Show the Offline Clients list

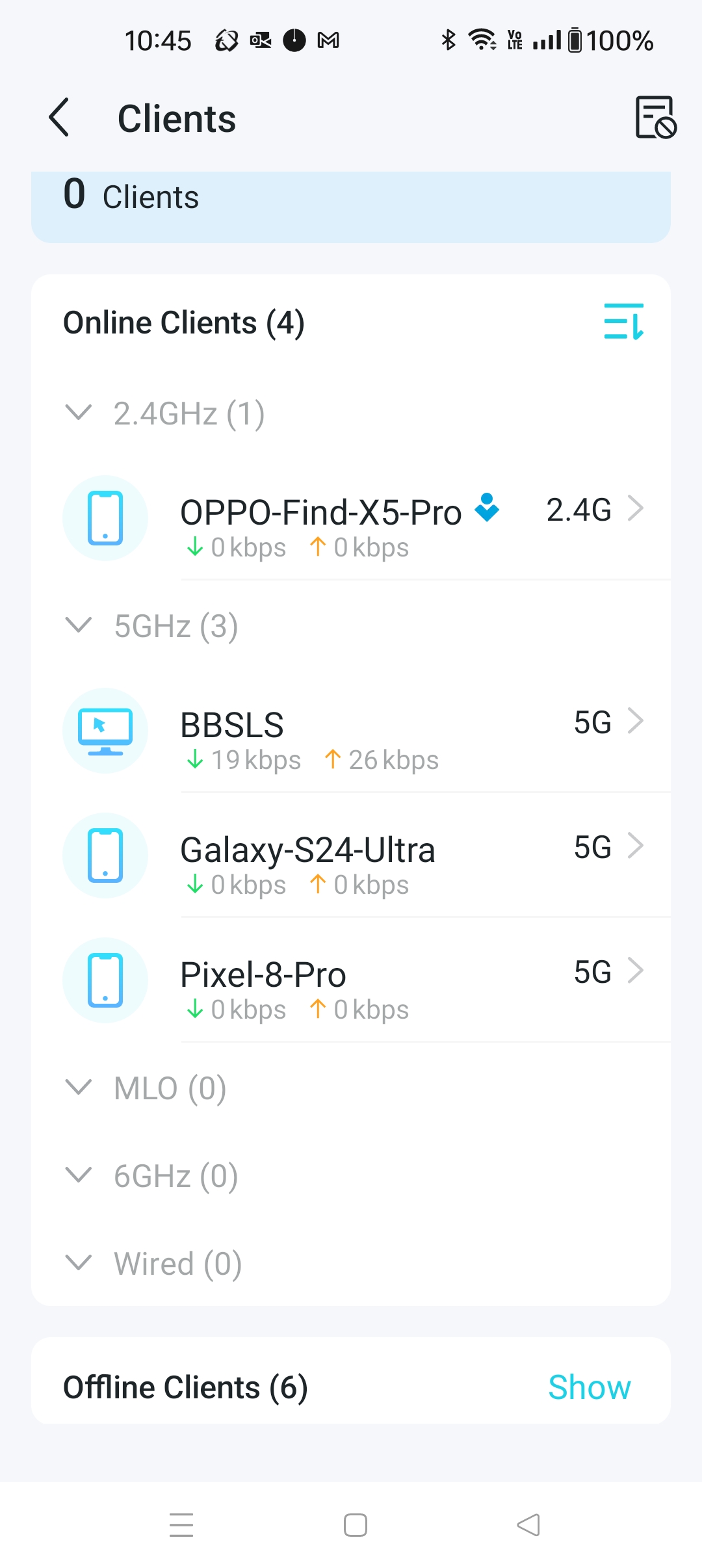tap(589, 1387)
